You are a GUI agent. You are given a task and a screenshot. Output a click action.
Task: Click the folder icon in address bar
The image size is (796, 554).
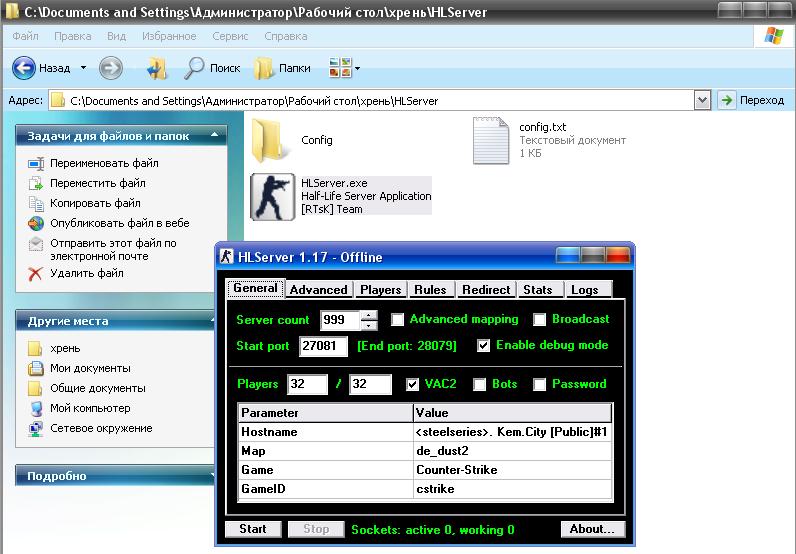58,100
